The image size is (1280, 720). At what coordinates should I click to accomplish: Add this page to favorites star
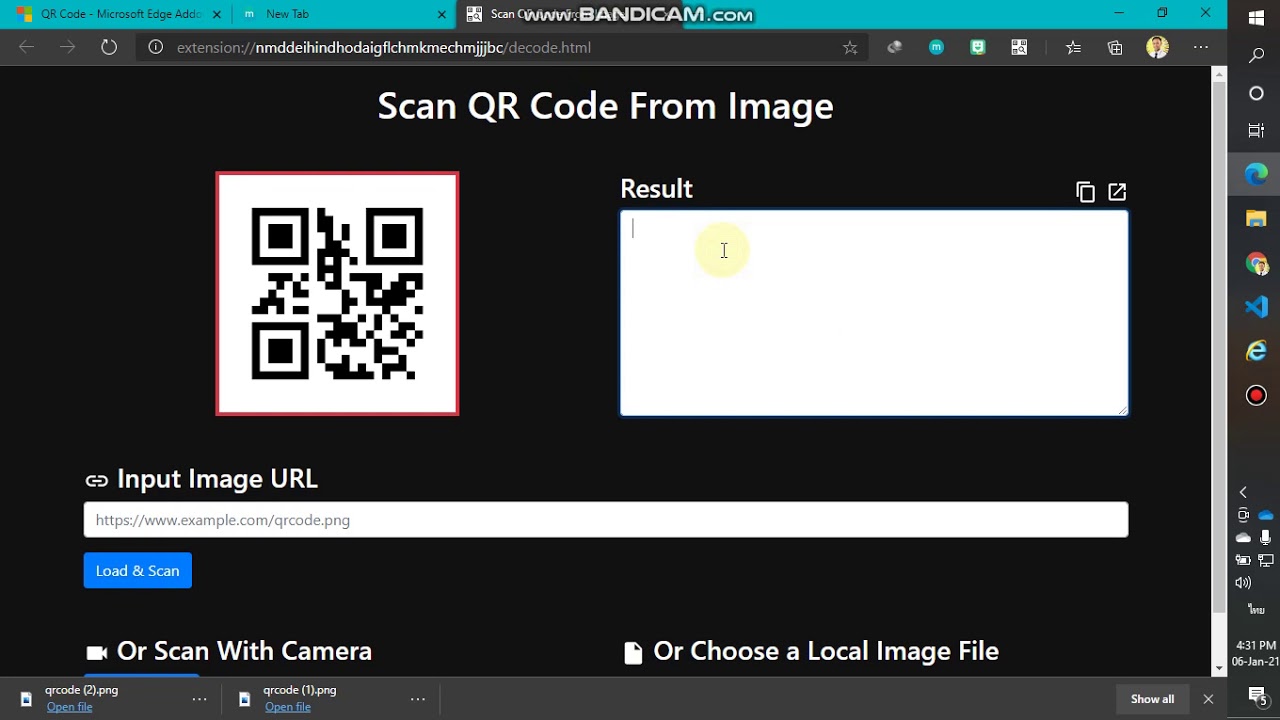point(850,47)
